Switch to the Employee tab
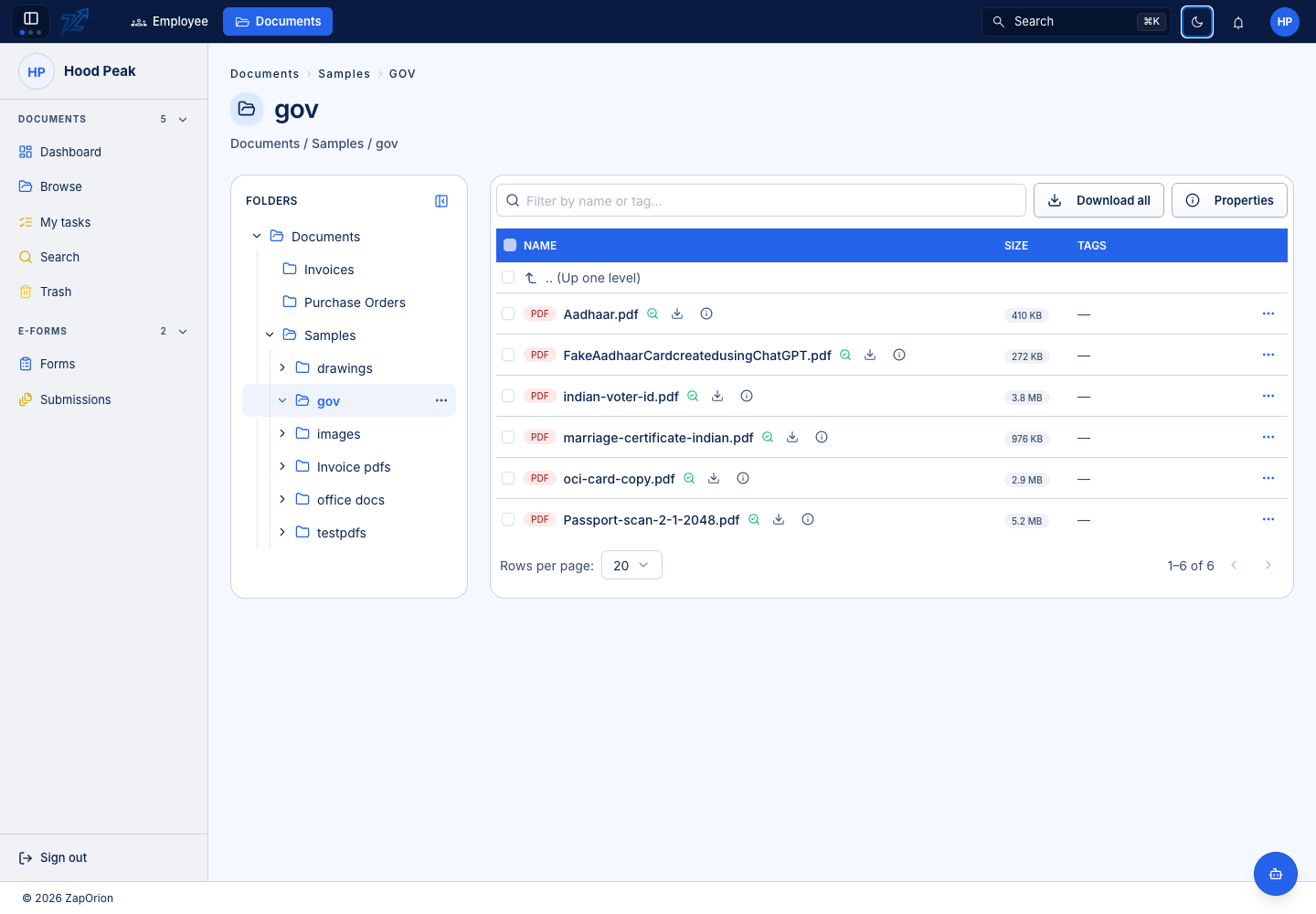1316x914 pixels. point(170,21)
